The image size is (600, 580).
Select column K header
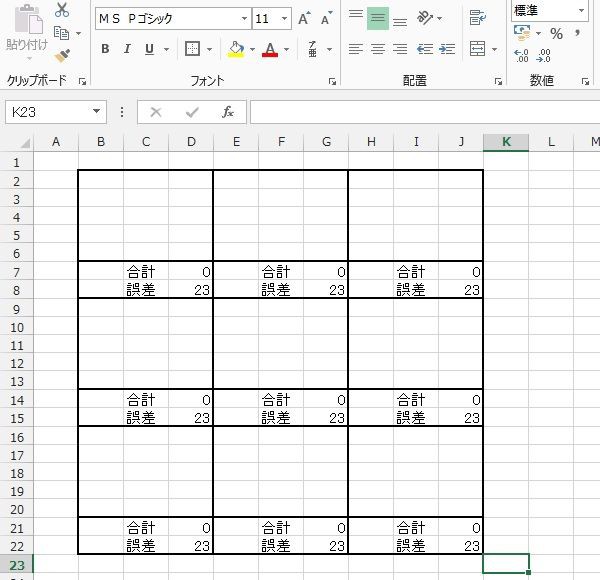click(506, 142)
